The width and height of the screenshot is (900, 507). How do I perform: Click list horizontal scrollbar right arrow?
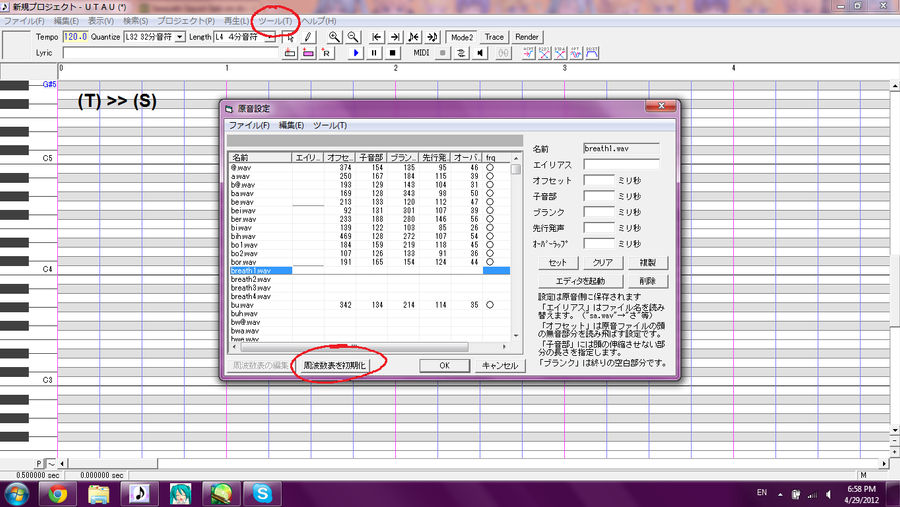pyautogui.click(x=505, y=347)
